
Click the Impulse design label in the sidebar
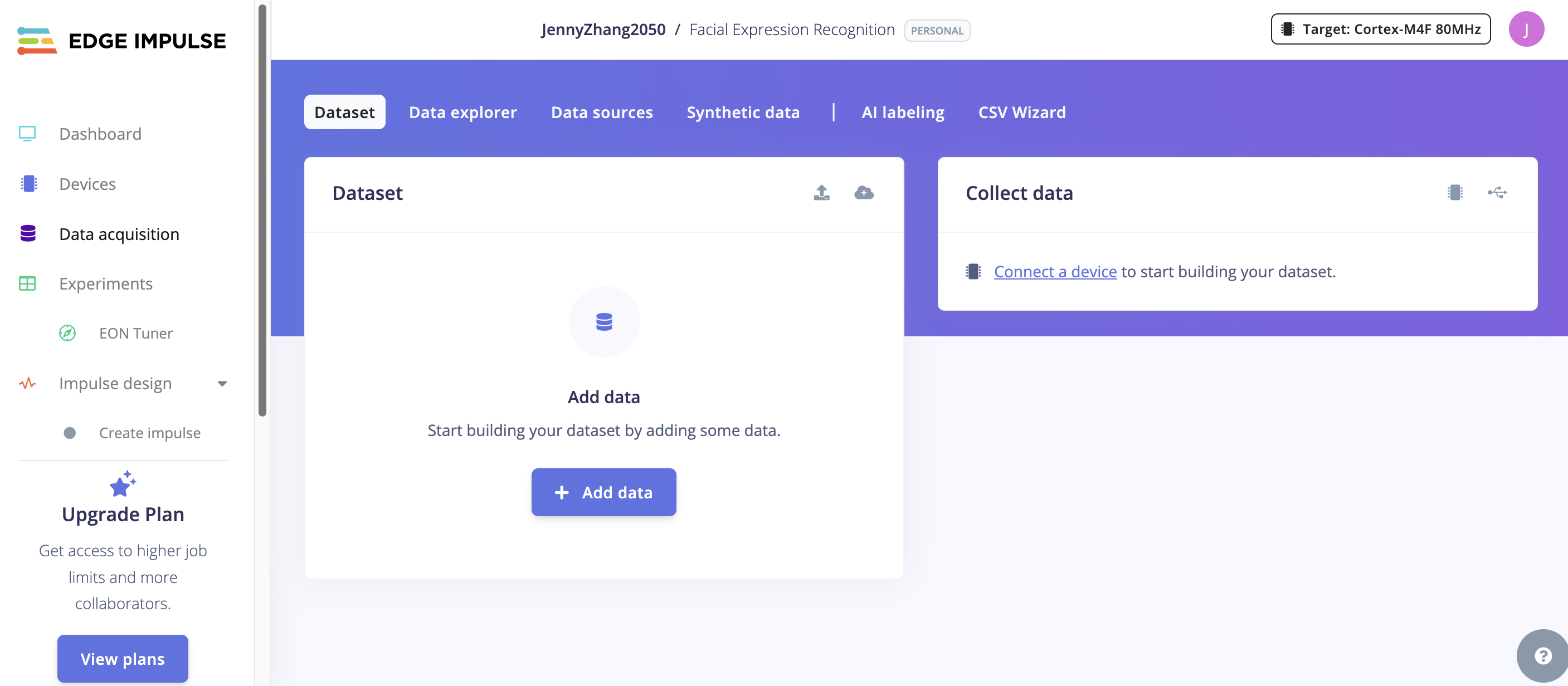point(115,383)
